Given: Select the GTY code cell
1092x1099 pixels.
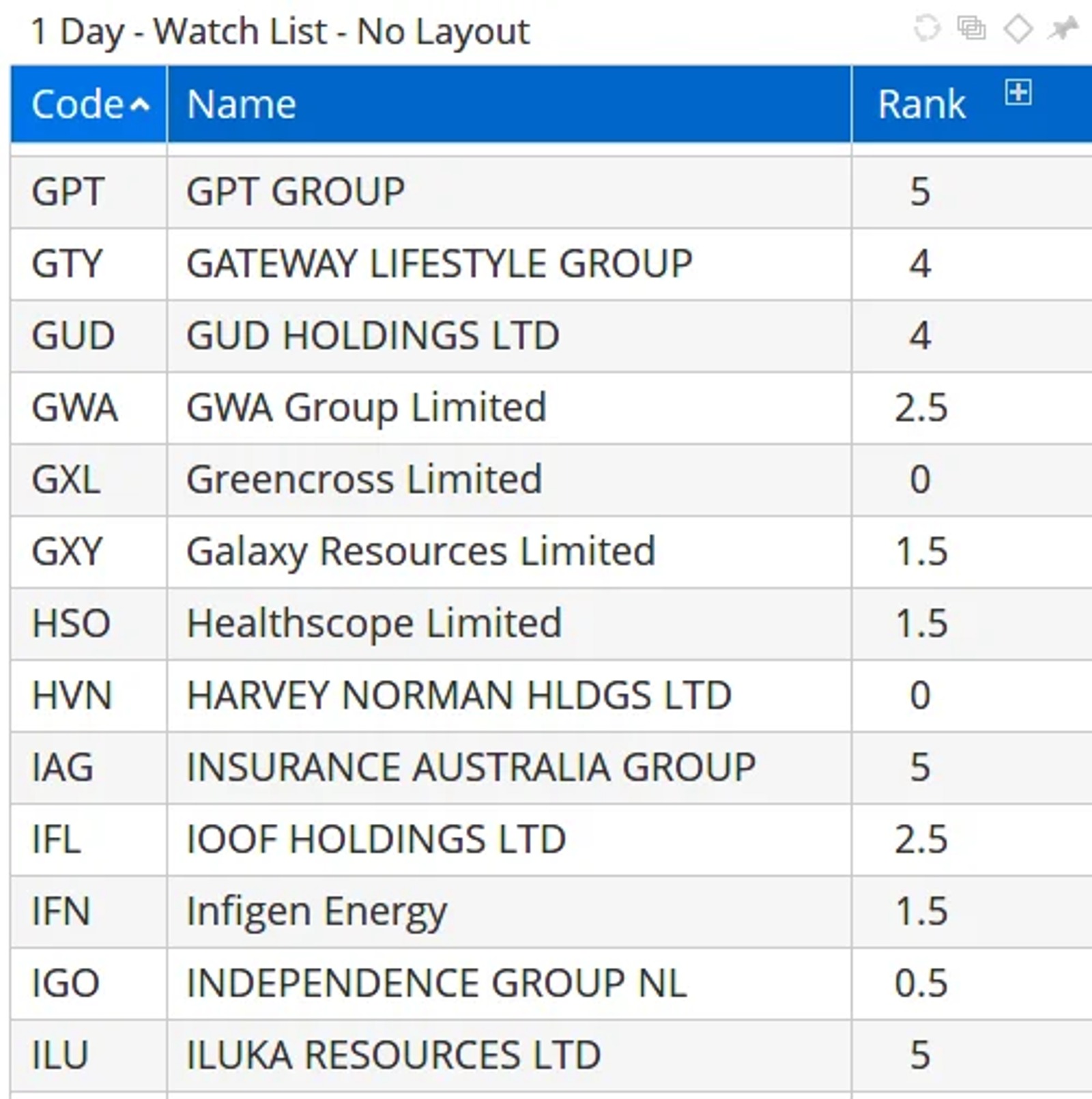Looking at the screenshot, I should [x=89, y=264].
